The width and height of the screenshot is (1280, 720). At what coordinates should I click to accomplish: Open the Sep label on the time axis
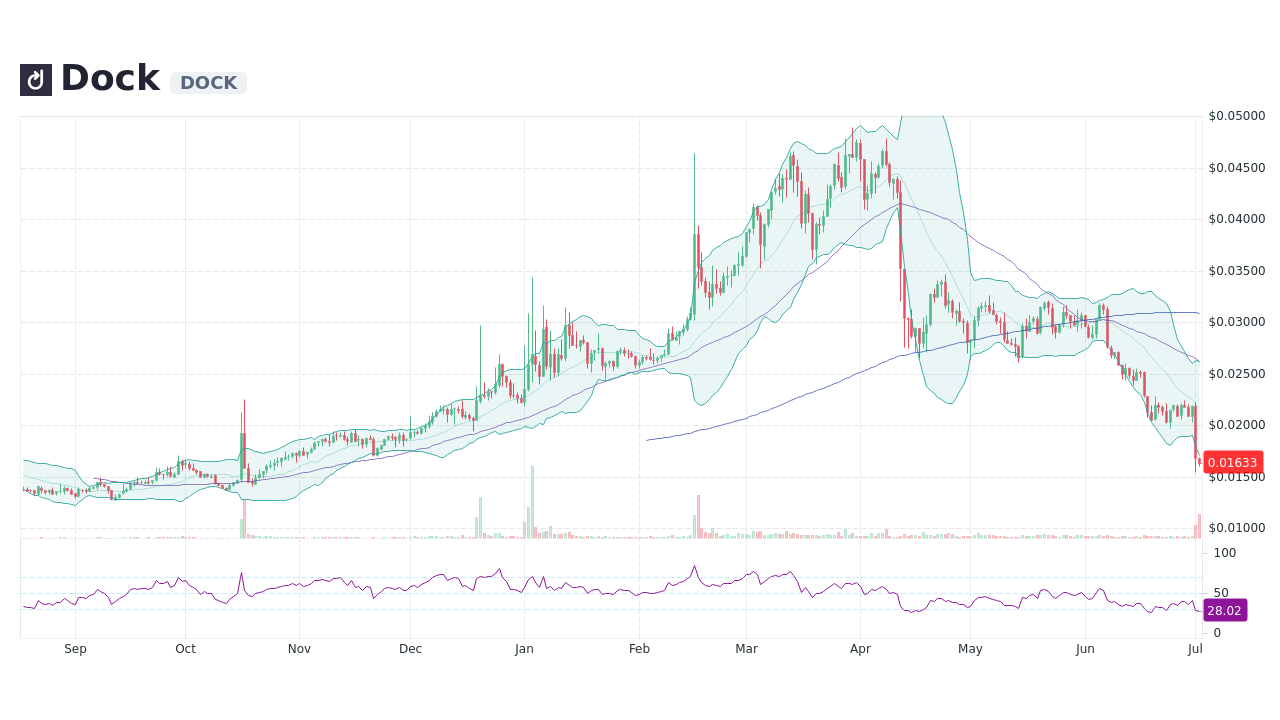[x=74, y=648]
